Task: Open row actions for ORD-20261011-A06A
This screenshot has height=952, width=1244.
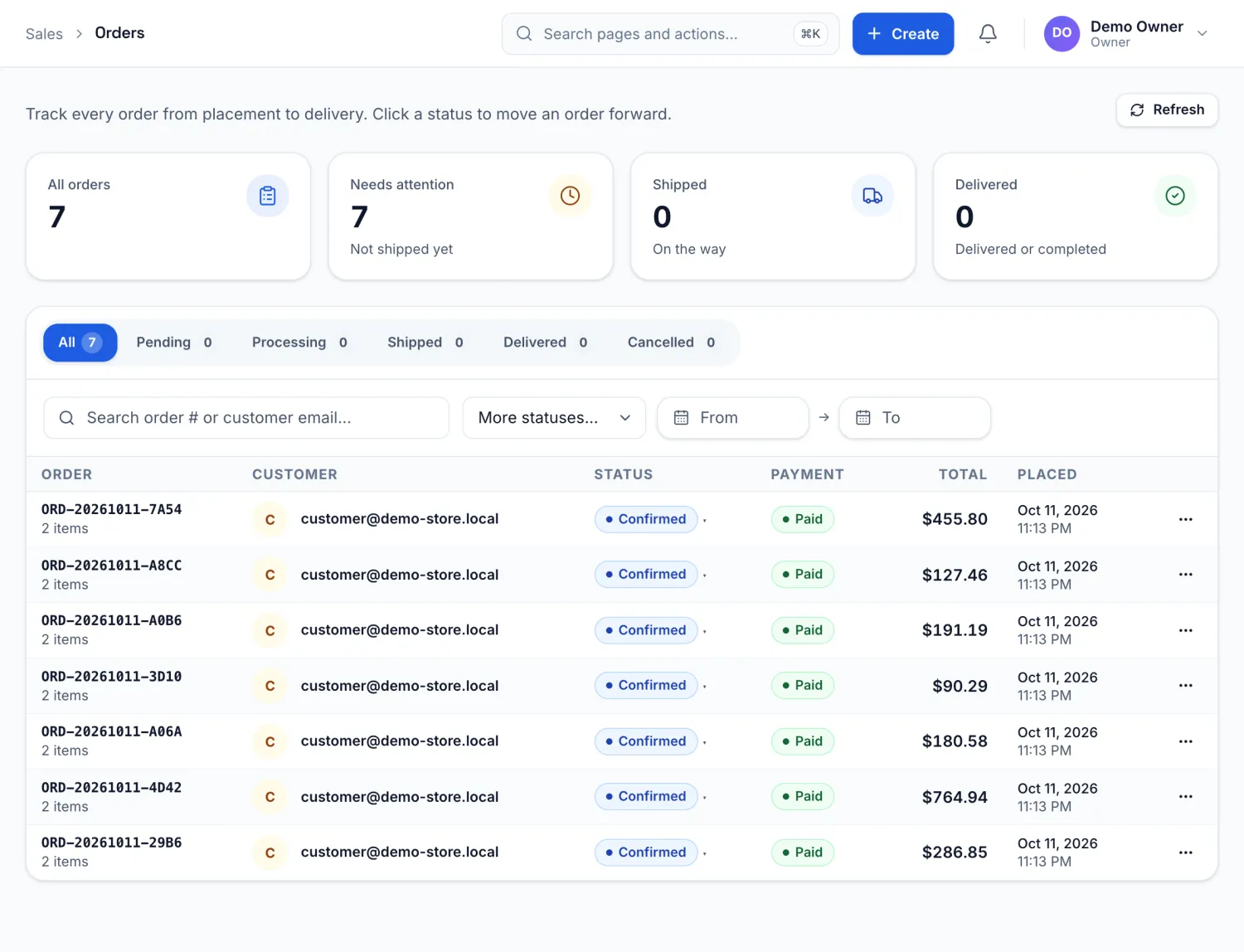Action: (1186, 741)
